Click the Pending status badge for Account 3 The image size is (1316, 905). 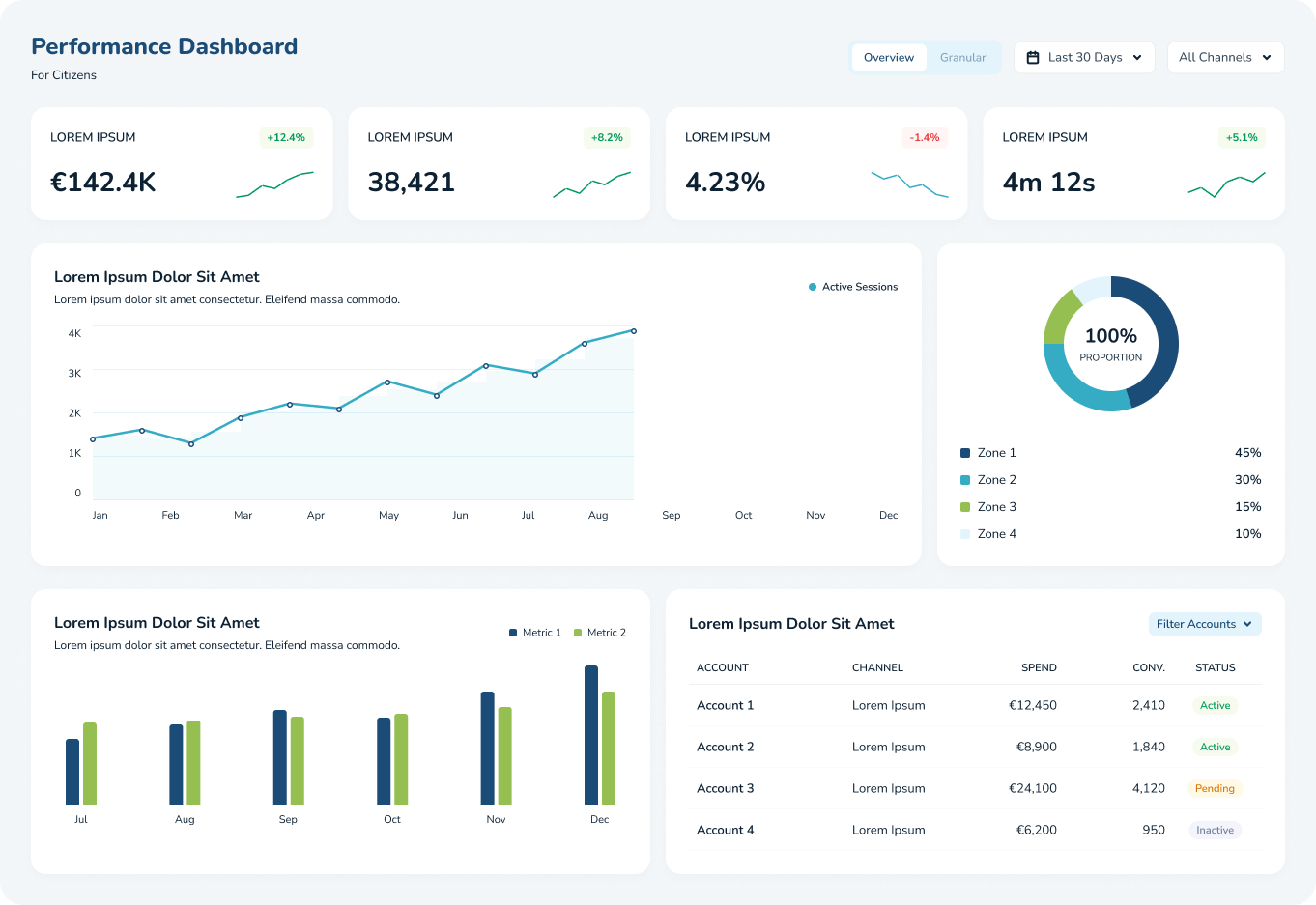pyautogui.click(x=1215, y=788)
